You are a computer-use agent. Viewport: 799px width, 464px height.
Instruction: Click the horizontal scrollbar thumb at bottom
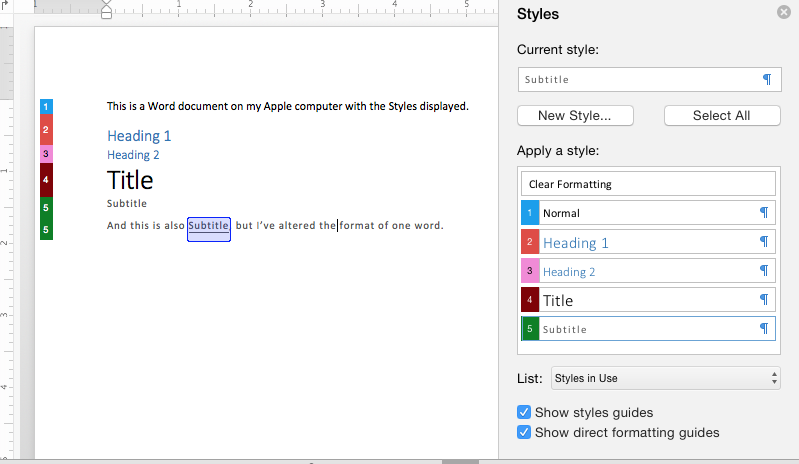point(460,461)
